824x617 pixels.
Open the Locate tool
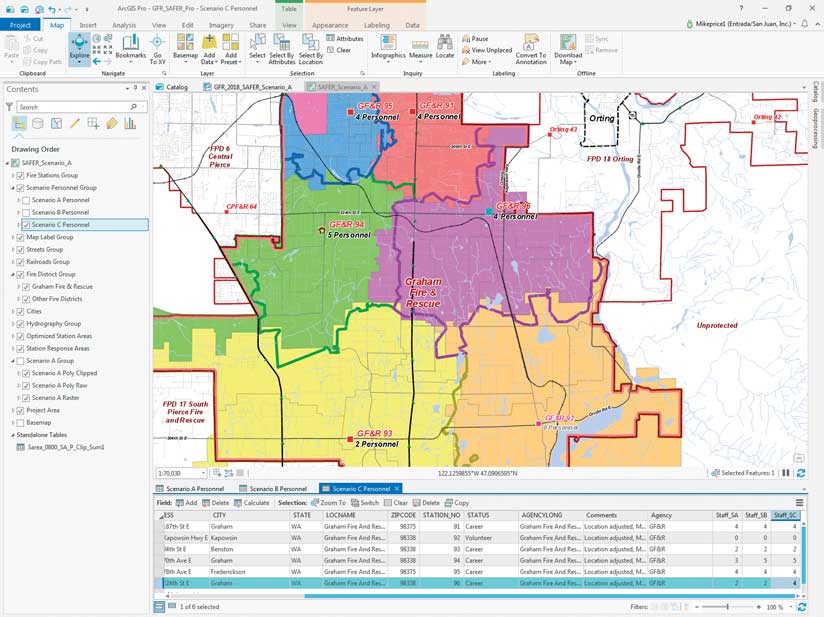pyautogui.click(x=445, y=46)
